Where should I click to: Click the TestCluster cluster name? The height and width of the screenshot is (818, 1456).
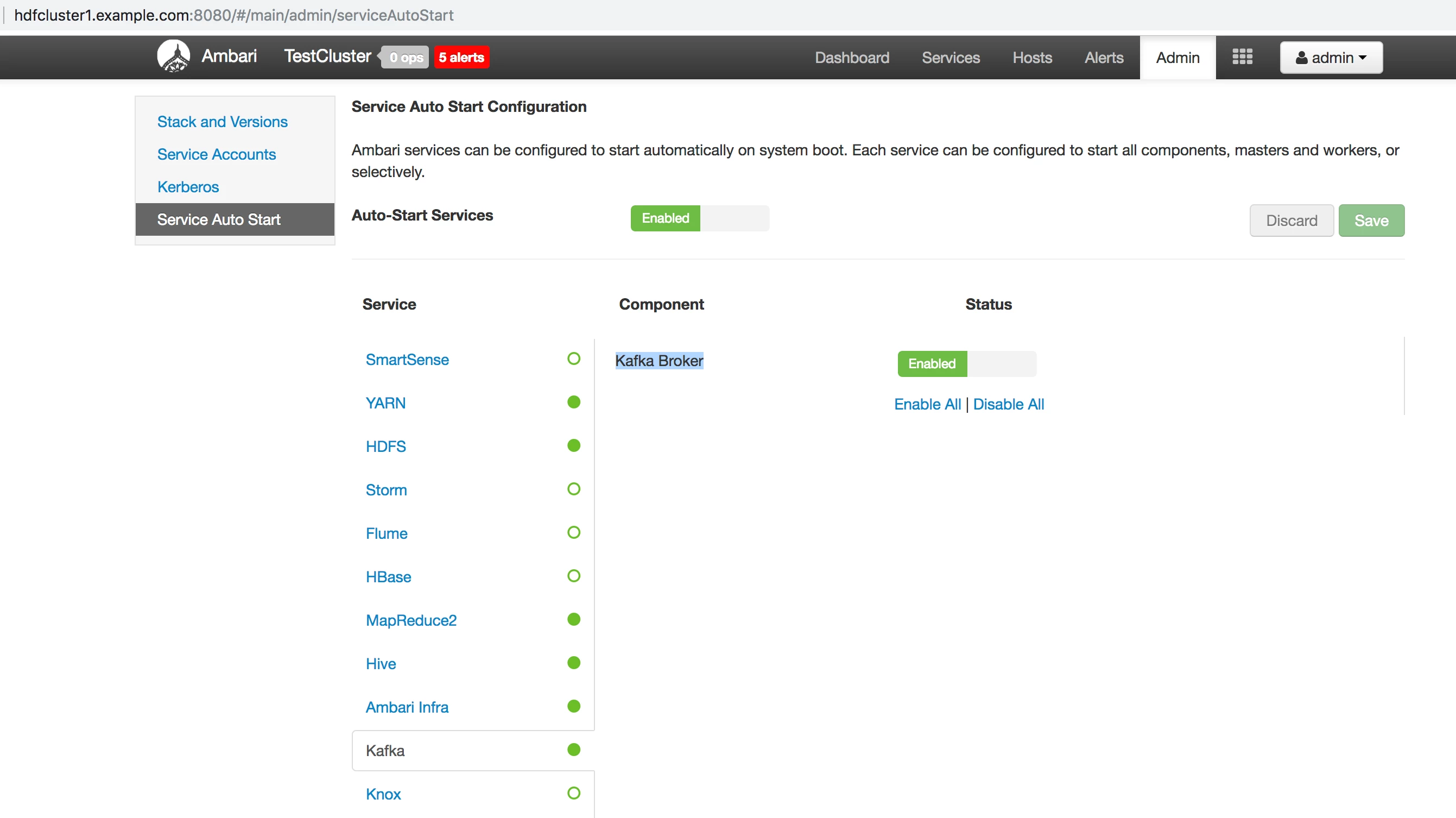point(327,56)
